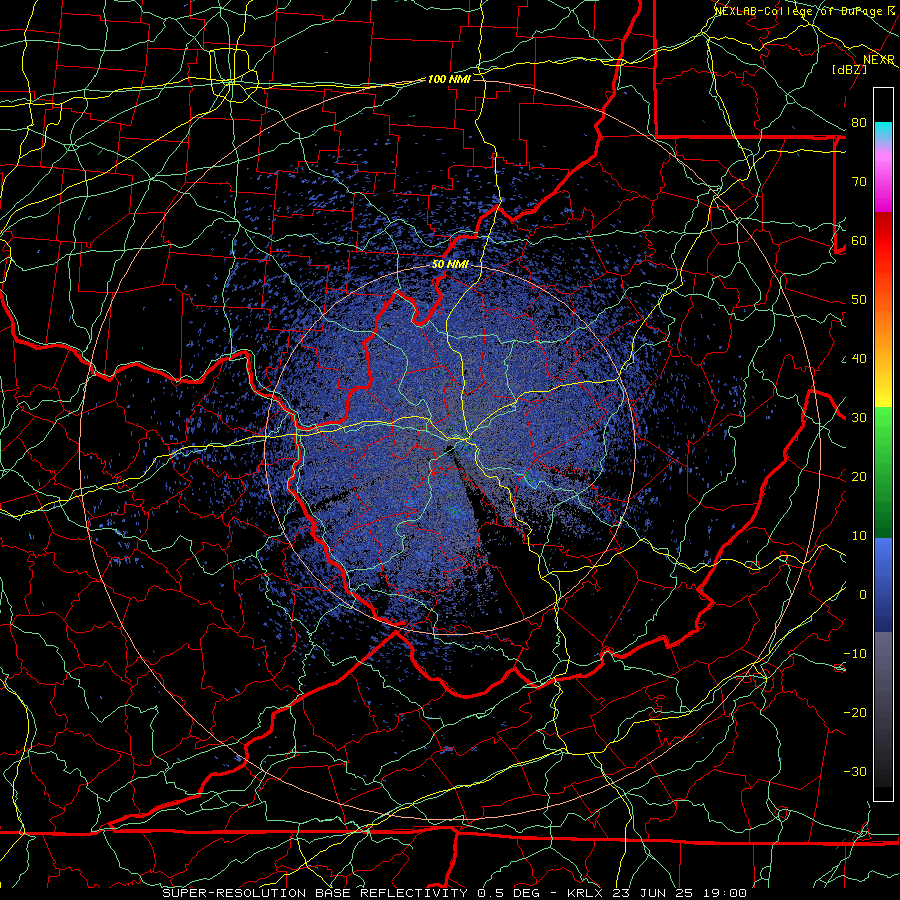This screenshot has width=900, height=900.
Task: Click the 19:00 timestamp in the caption
Action: [x=727, y=893]
